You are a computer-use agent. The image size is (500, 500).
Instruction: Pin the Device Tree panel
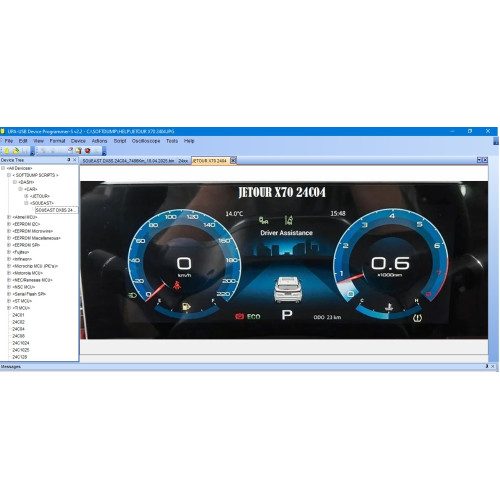point(69,160)
